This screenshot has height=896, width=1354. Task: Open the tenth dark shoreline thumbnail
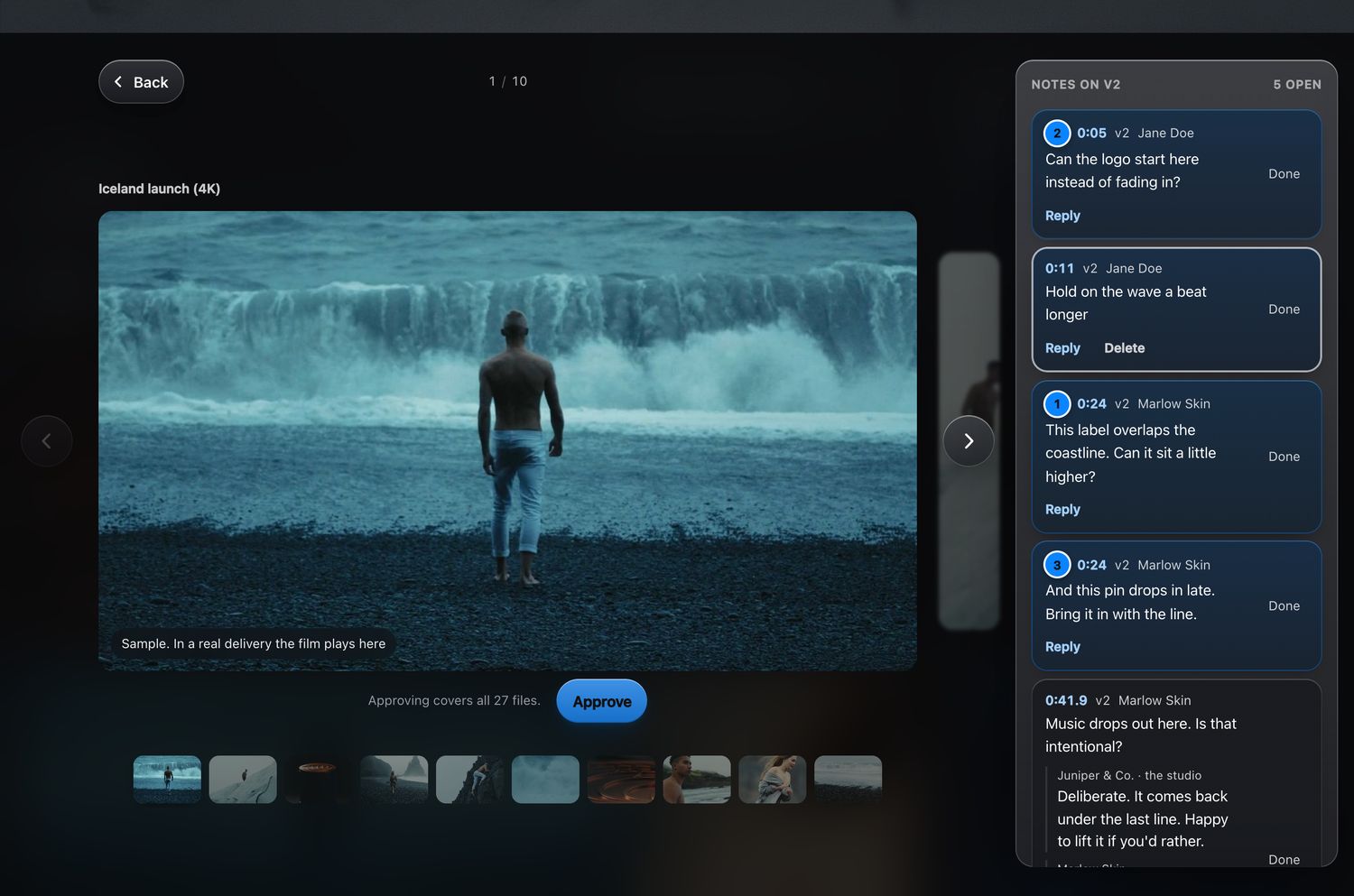coord(848,780)
